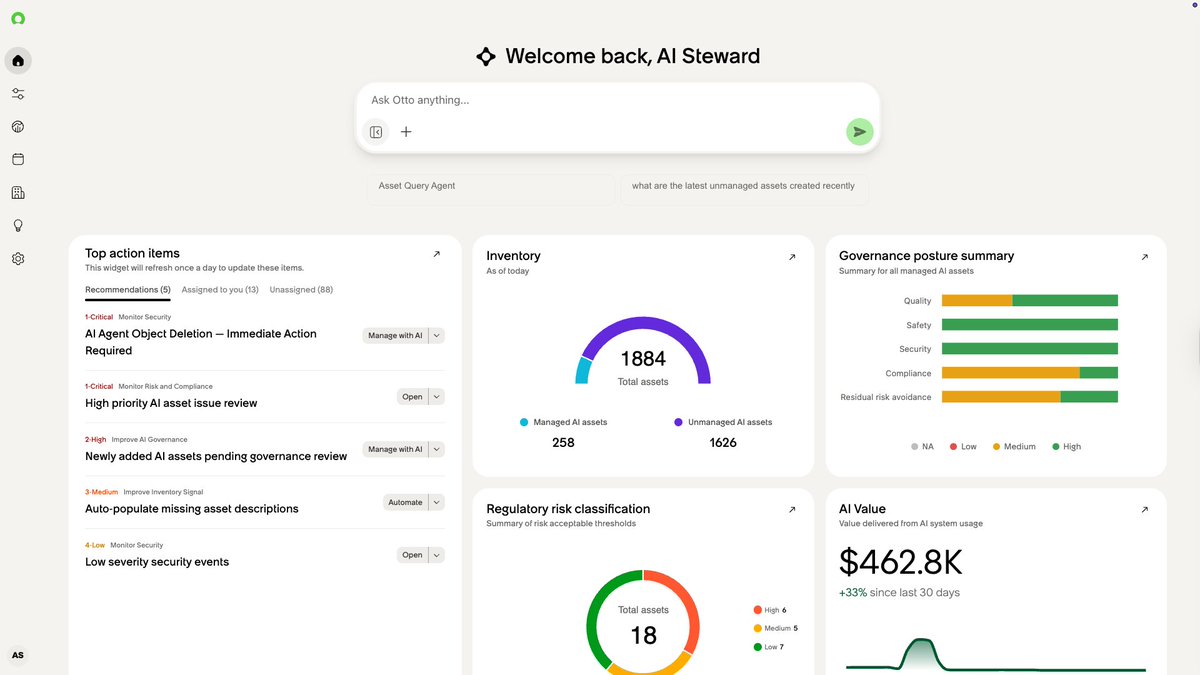Open AI Agent Object Deletion action item title

(x=201, y=342)
